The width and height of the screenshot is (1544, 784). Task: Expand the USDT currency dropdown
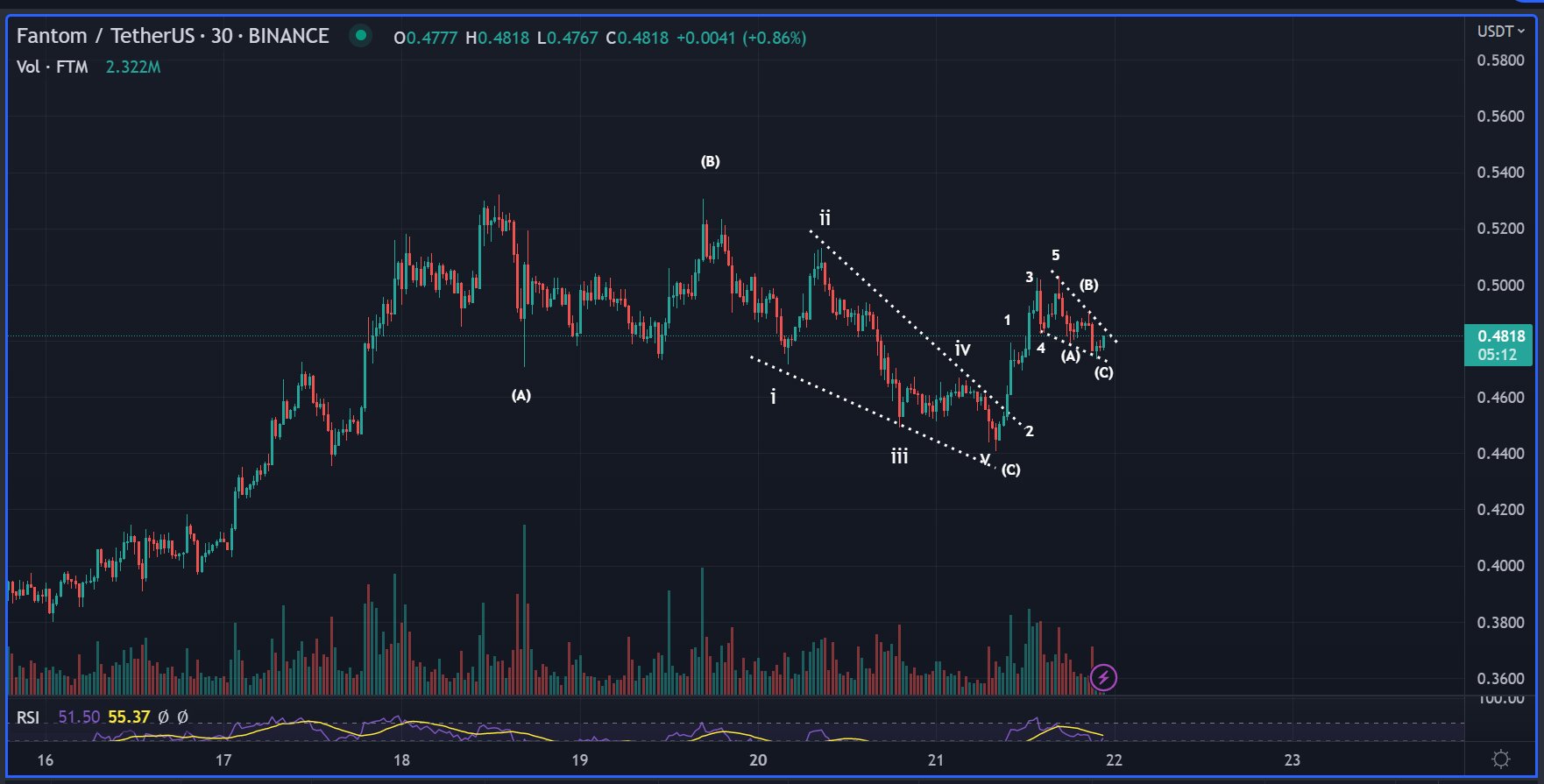point(1500,32)
